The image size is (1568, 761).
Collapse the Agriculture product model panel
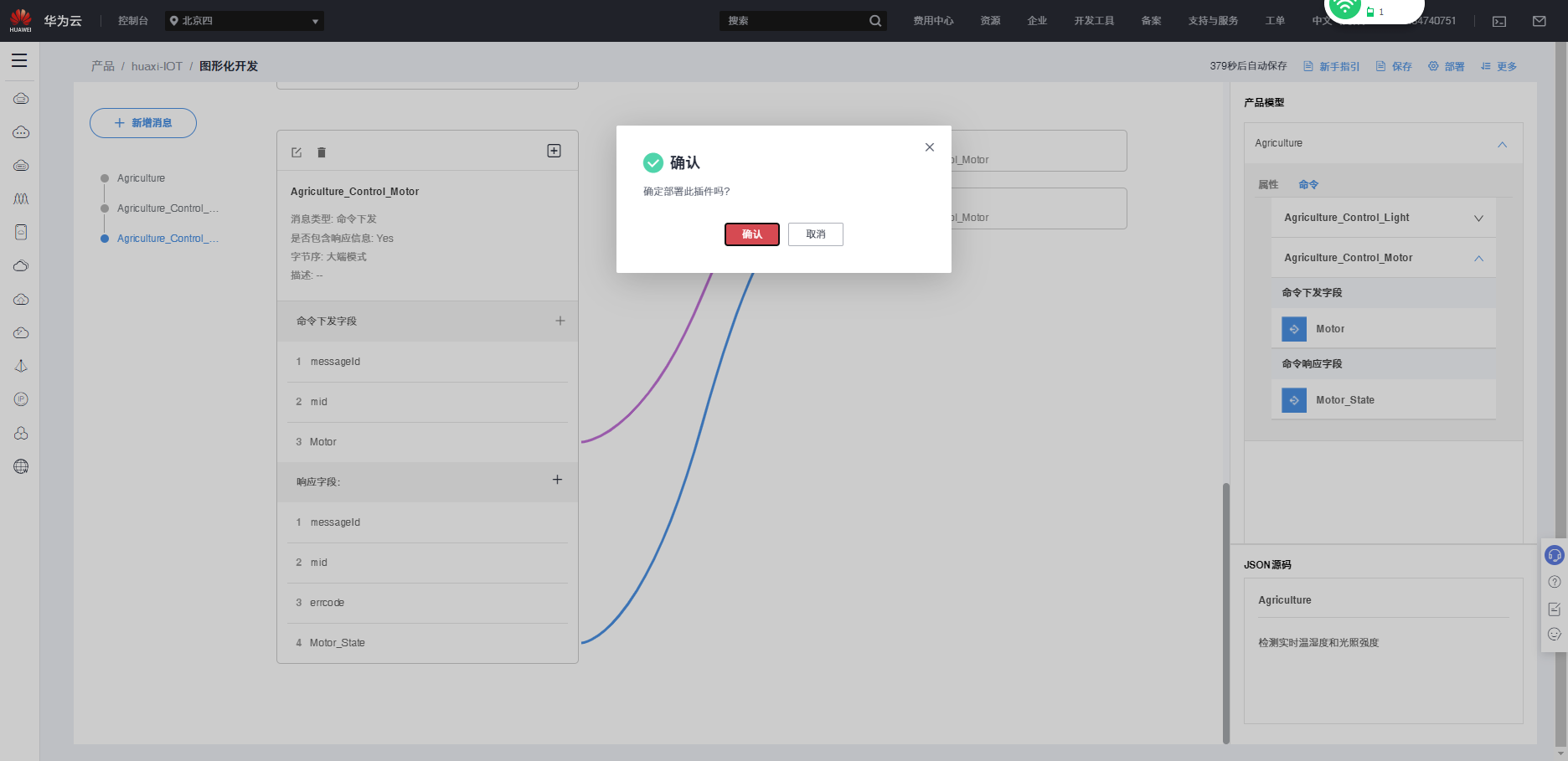[x=1503, y=144]
